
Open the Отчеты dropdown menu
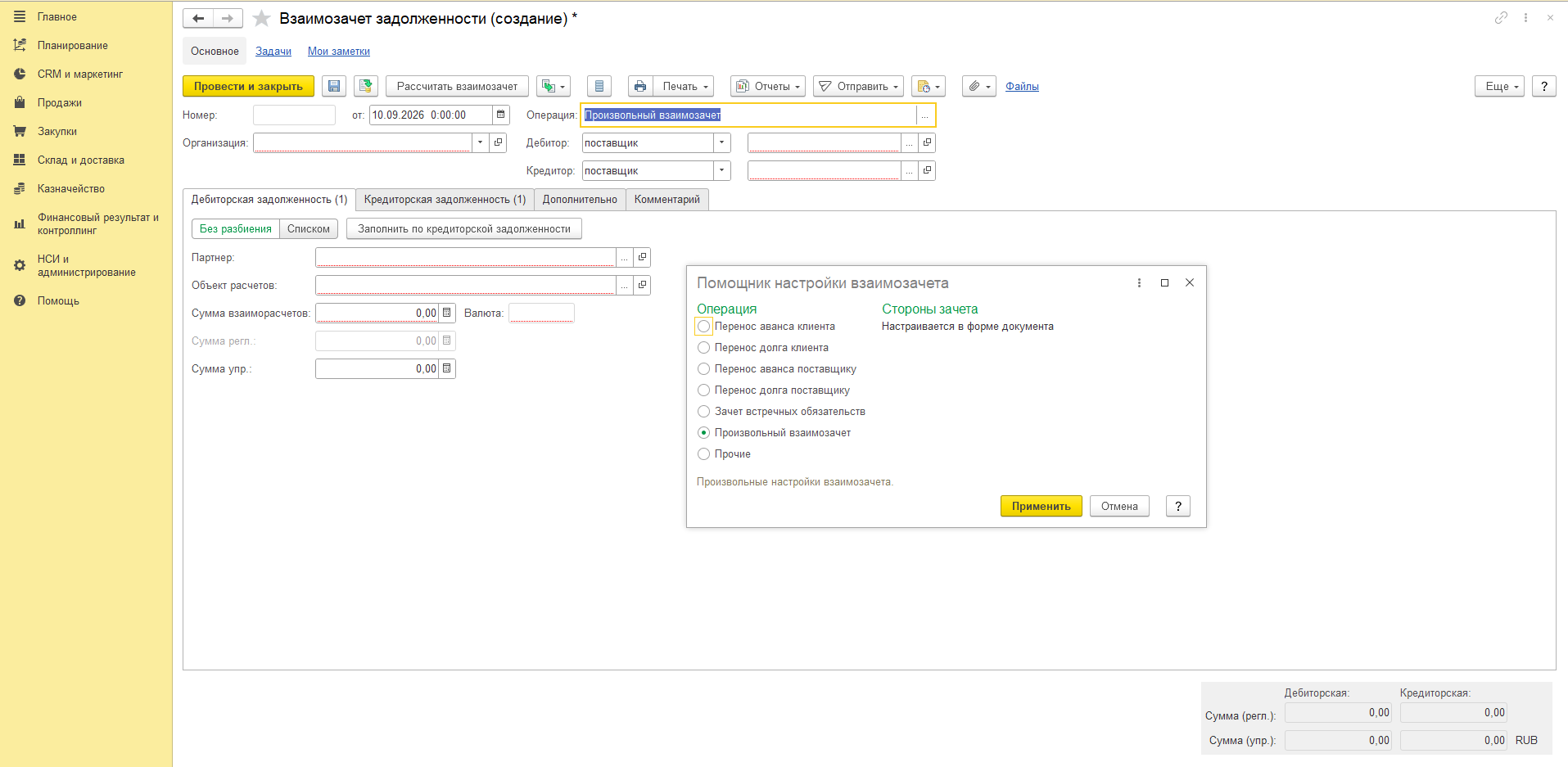768,86
